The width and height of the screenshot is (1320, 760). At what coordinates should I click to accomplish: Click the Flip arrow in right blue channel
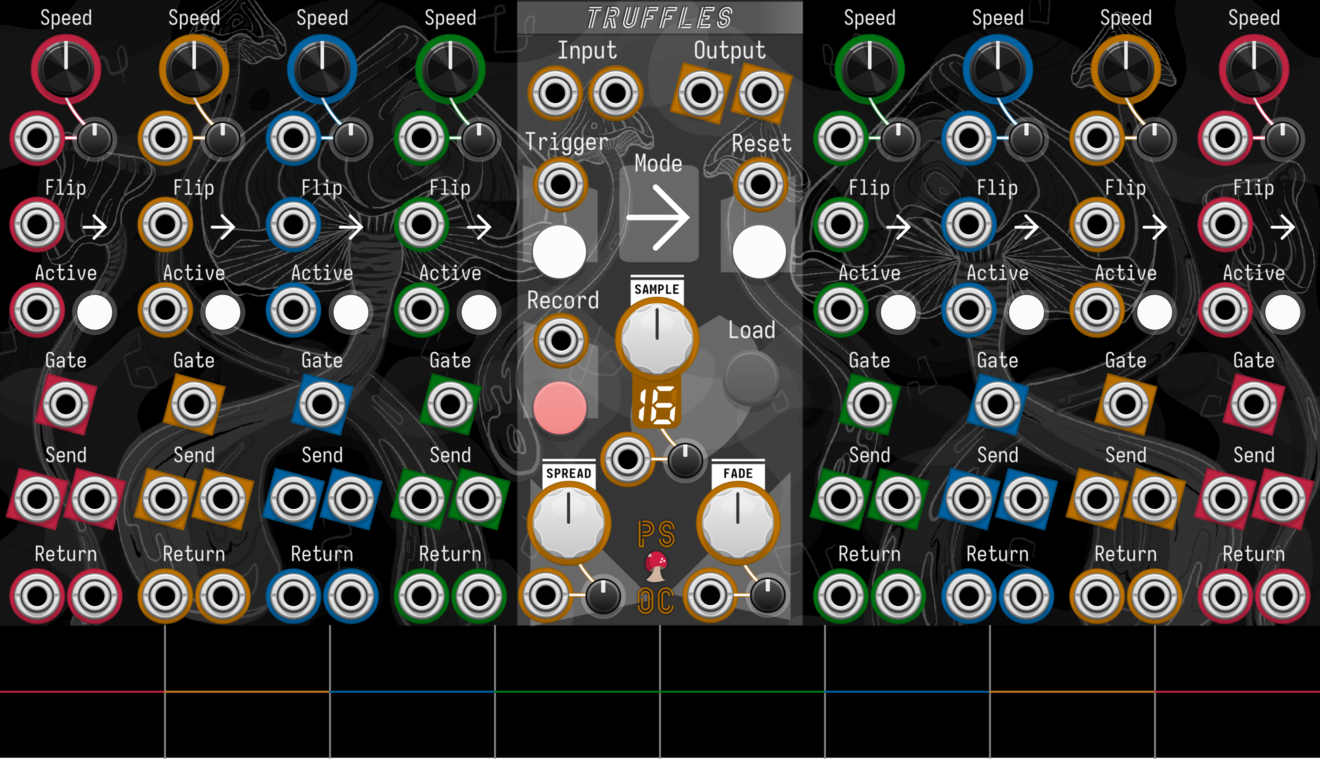(x=1027, y=228)
